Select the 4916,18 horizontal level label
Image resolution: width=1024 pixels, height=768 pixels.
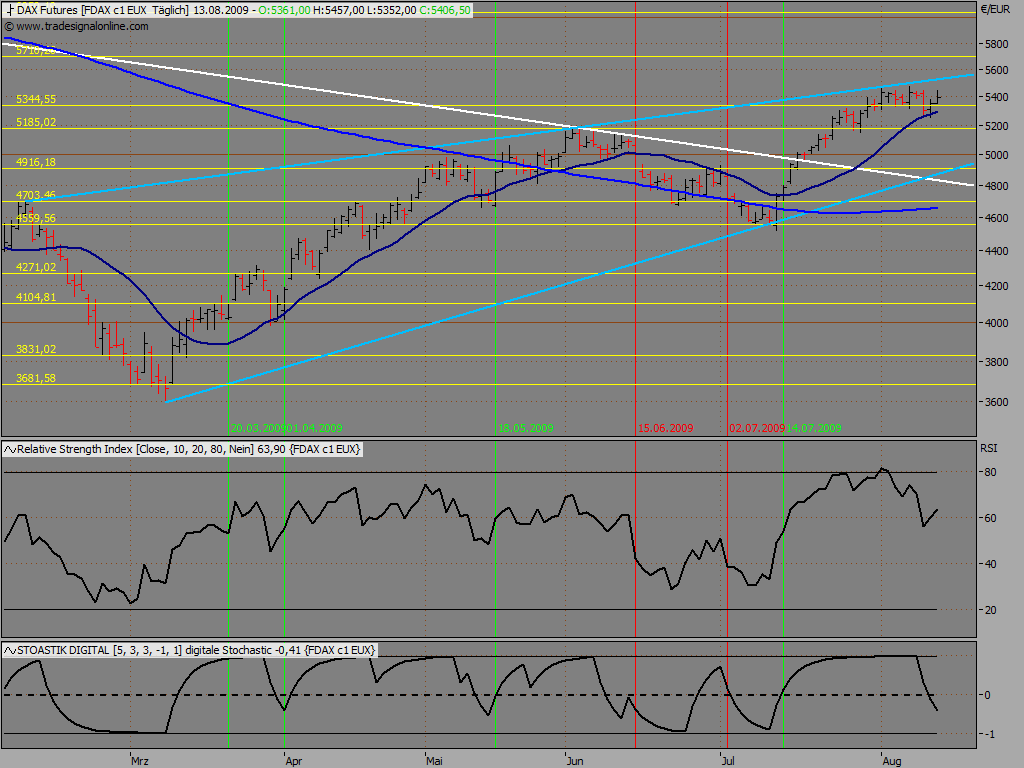(36, 162)
